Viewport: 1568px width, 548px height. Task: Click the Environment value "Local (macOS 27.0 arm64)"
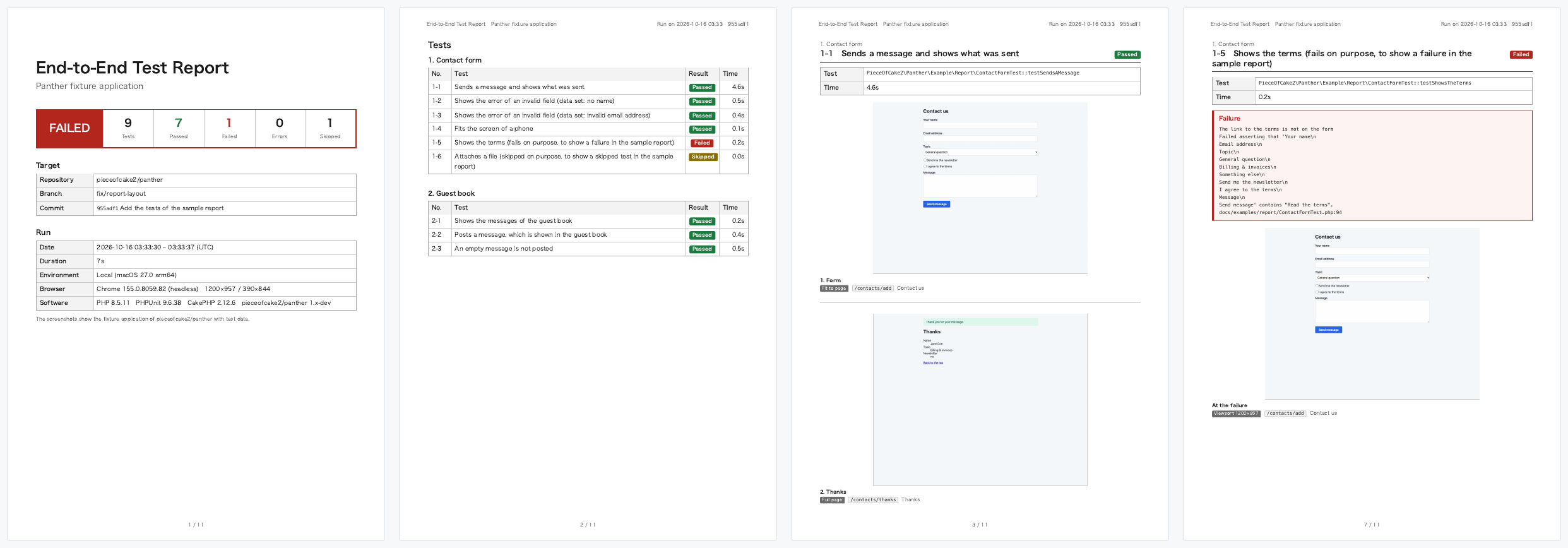coord(136,275)
